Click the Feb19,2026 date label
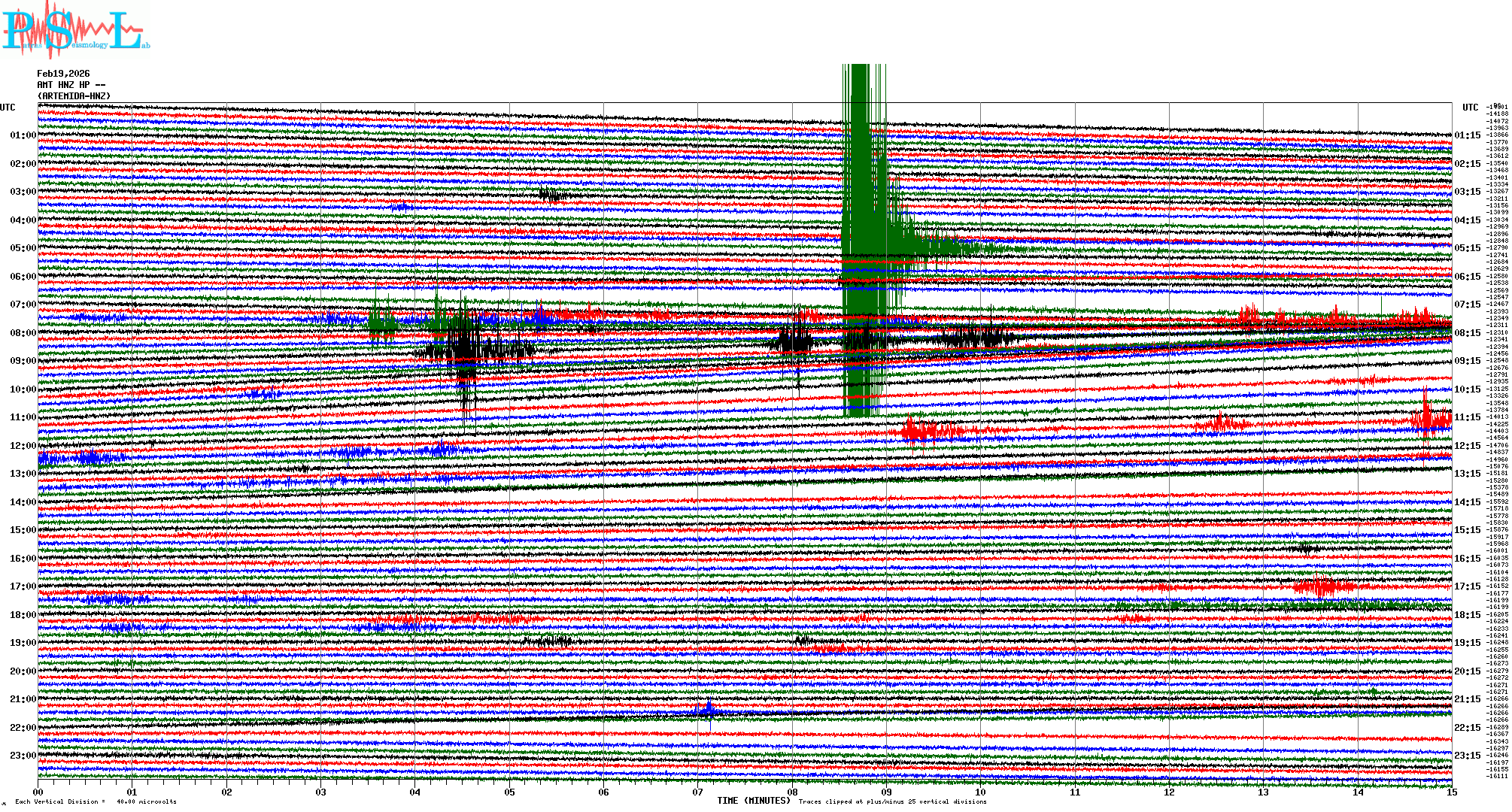This screenshot has width=1512, height=812. click(63, 74)
